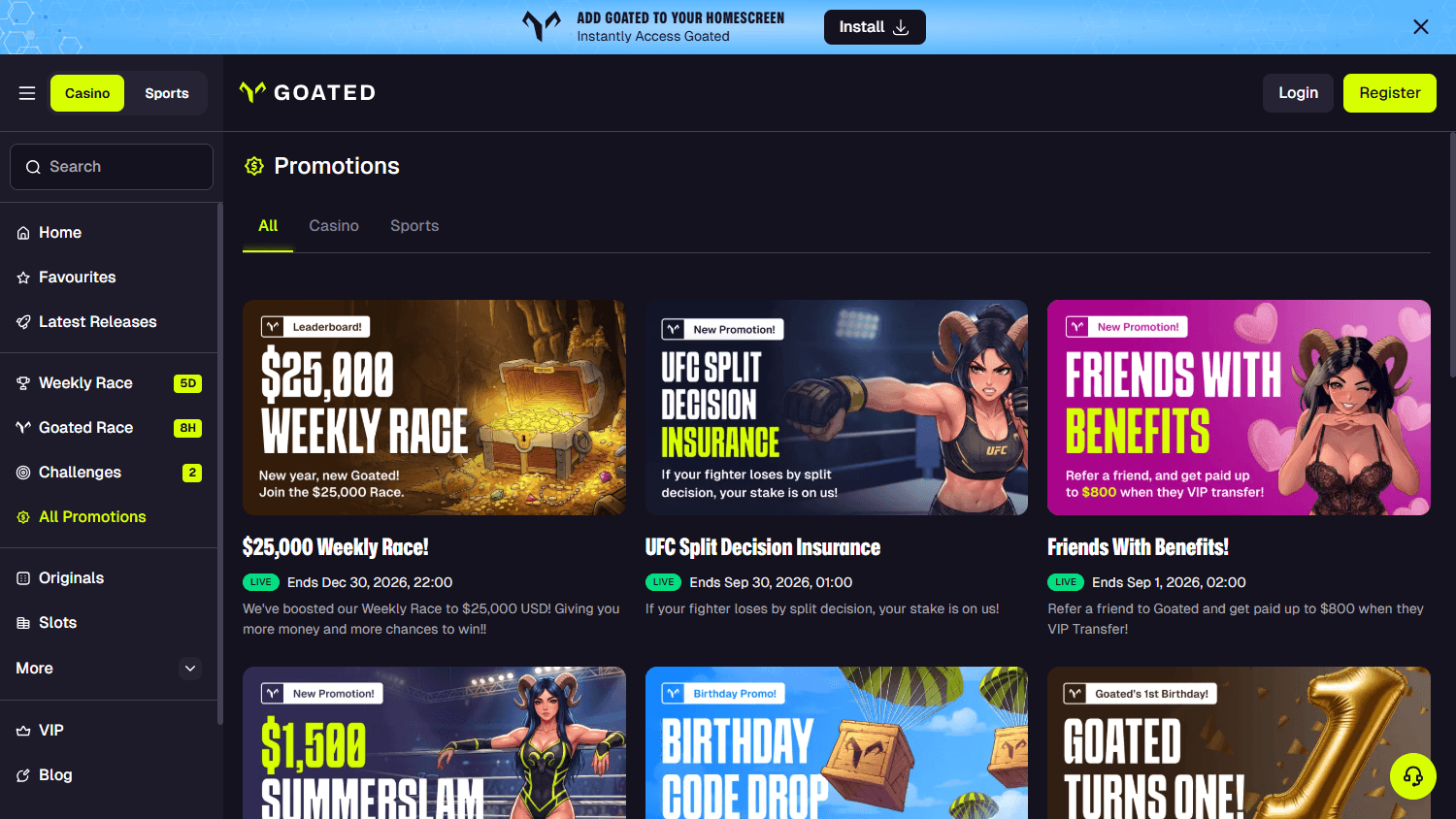Click the Blog external link icon
This screenshot has height=819, width=1456.
(23, 775)
